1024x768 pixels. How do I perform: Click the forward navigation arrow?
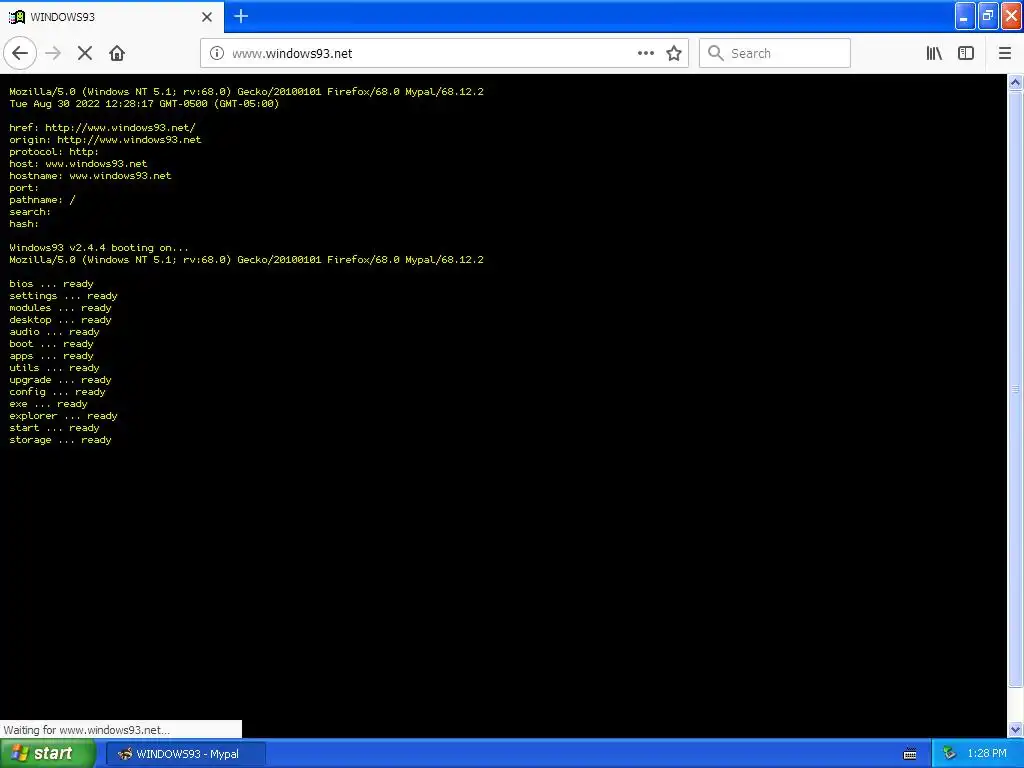tap(53, 53)
